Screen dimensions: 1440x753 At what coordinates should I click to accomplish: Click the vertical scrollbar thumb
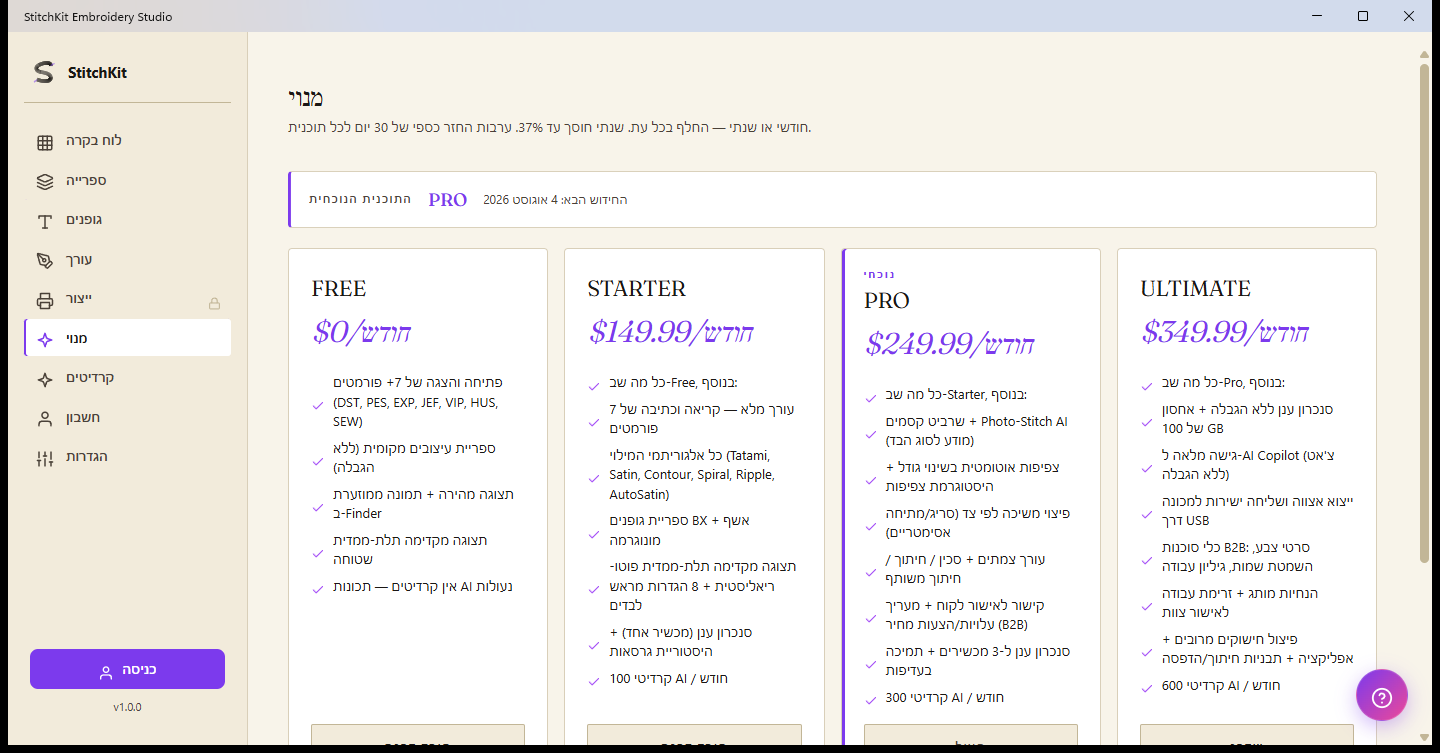point(1425,312)
